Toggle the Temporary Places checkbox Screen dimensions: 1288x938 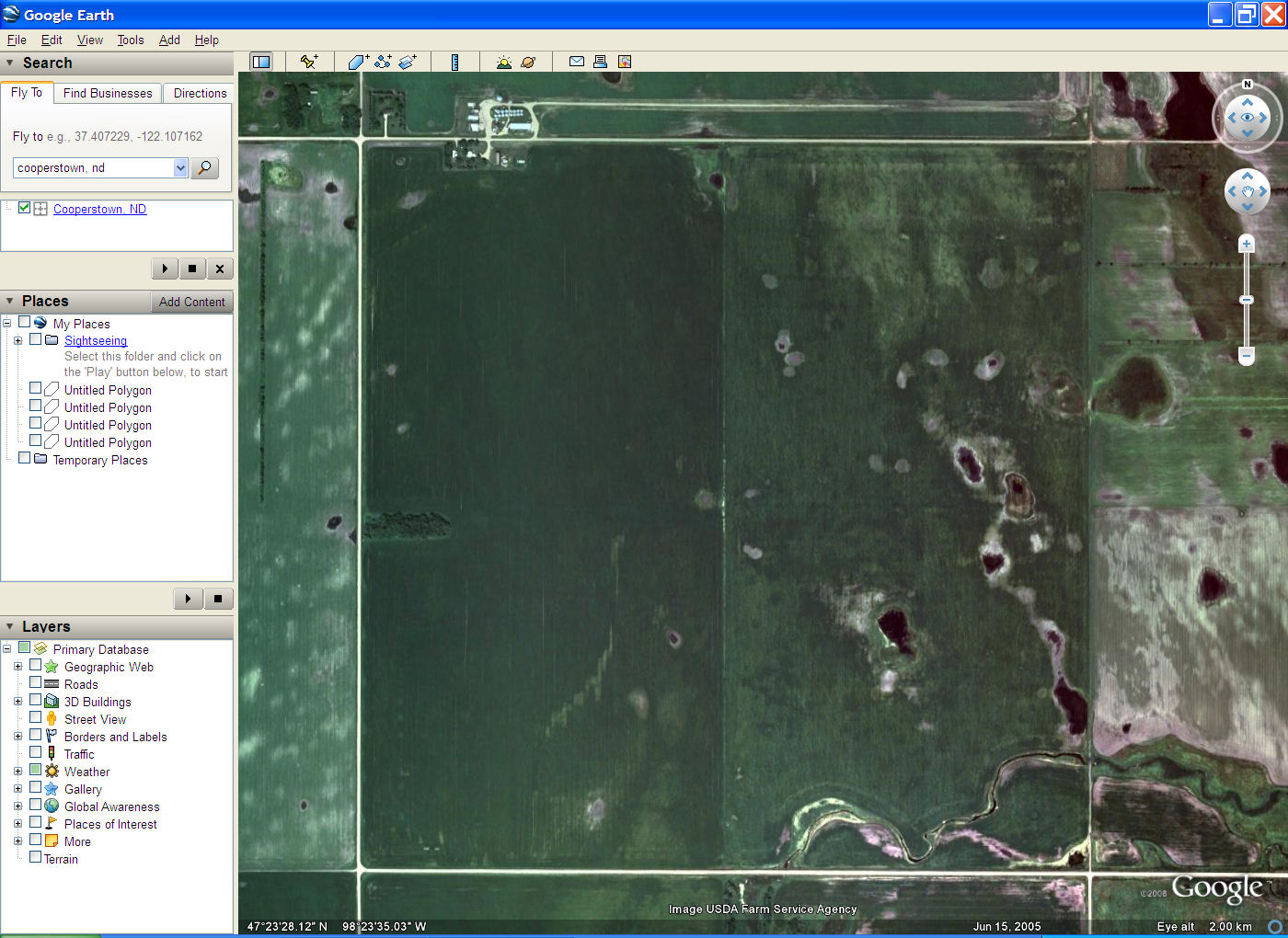click(x=25, y=458)
